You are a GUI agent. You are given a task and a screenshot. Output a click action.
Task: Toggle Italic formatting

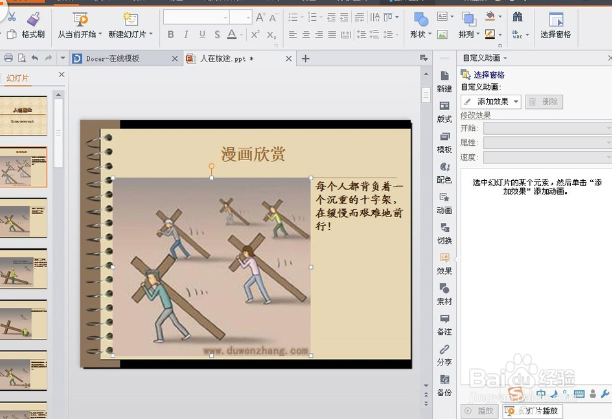pyautogui.click(x=186, y=34)
